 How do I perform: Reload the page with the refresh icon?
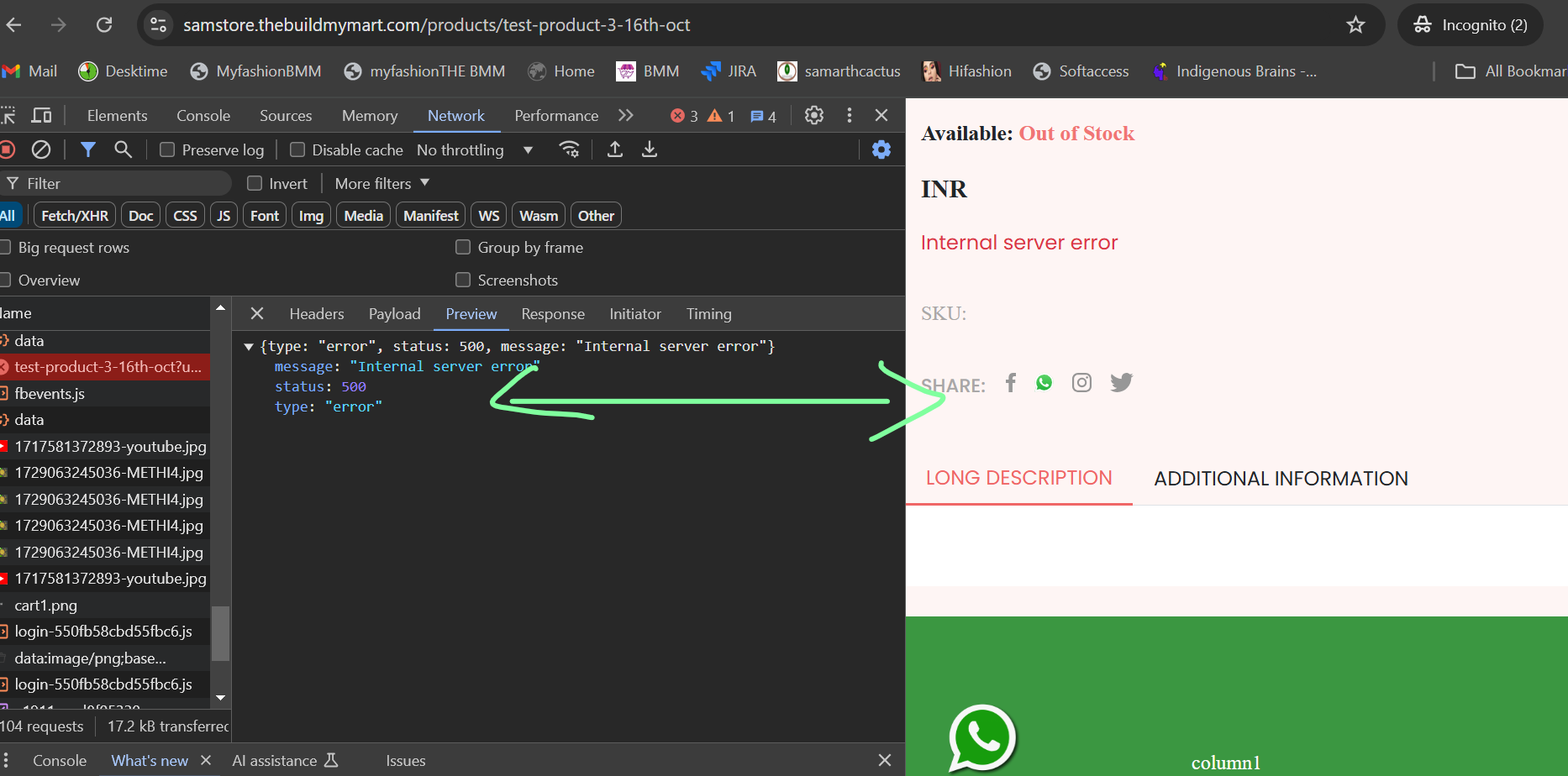click(x=104, y=25)
